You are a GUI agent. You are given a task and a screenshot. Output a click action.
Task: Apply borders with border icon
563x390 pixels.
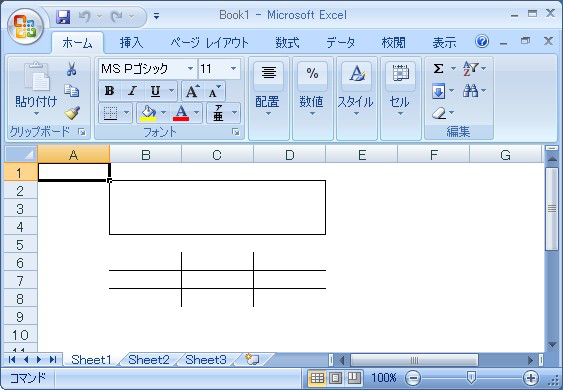click(110, 113)
